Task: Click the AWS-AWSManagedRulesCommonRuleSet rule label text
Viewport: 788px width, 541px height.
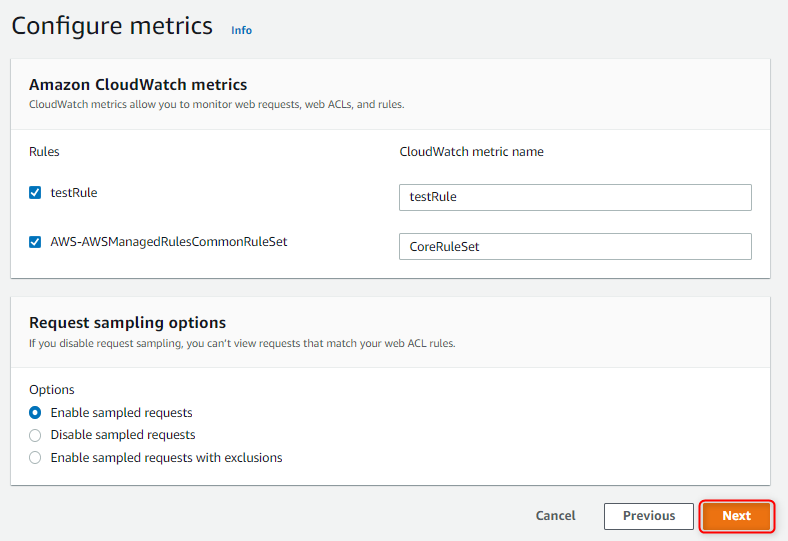Action: pos(169,242)
